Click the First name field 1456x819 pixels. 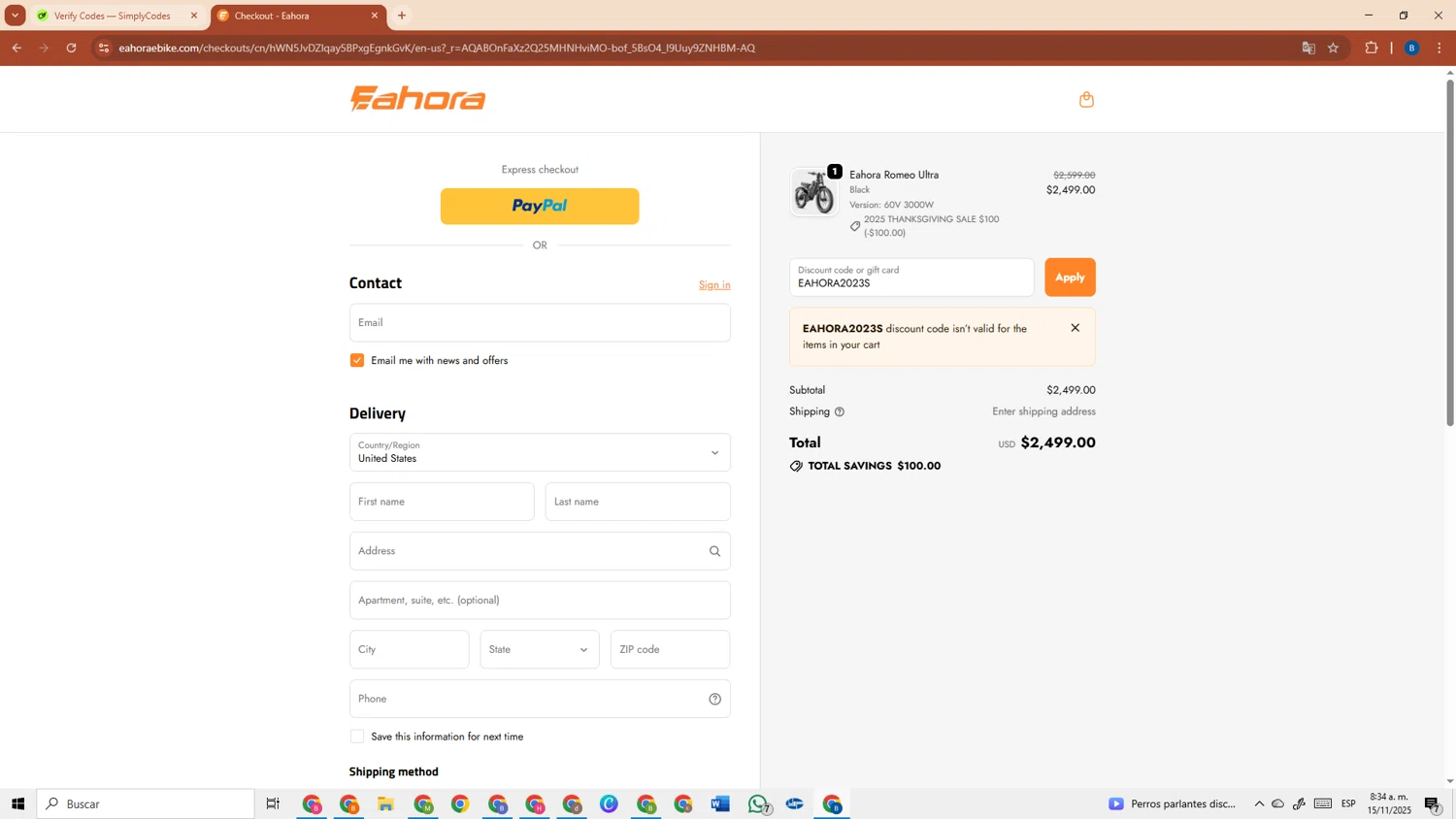[x=442, y=502]
